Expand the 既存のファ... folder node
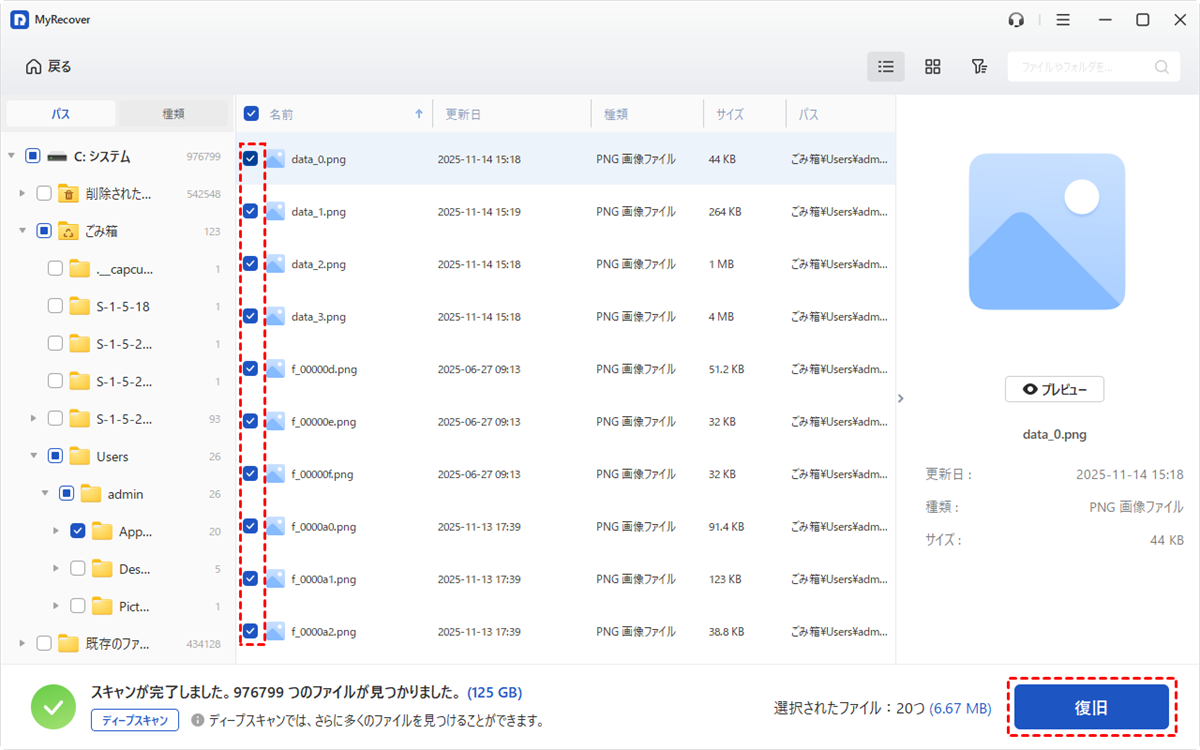This screenshot has width=1200, height=750. tap(22, 644)
